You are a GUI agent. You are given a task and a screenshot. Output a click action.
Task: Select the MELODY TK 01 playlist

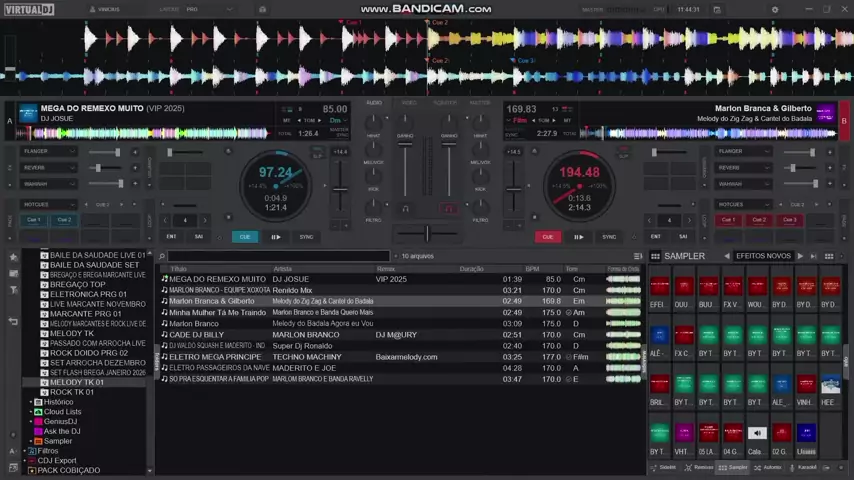[76, 382]
